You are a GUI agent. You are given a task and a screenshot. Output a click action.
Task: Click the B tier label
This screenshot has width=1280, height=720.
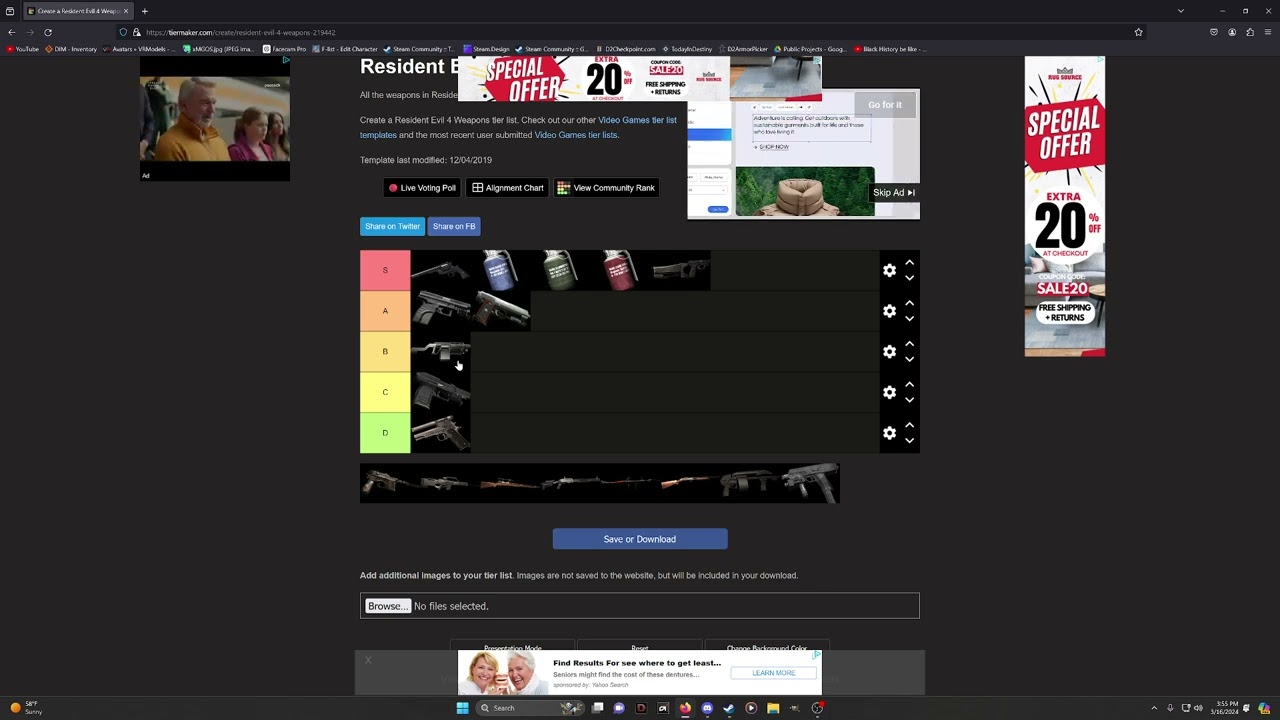385,352
